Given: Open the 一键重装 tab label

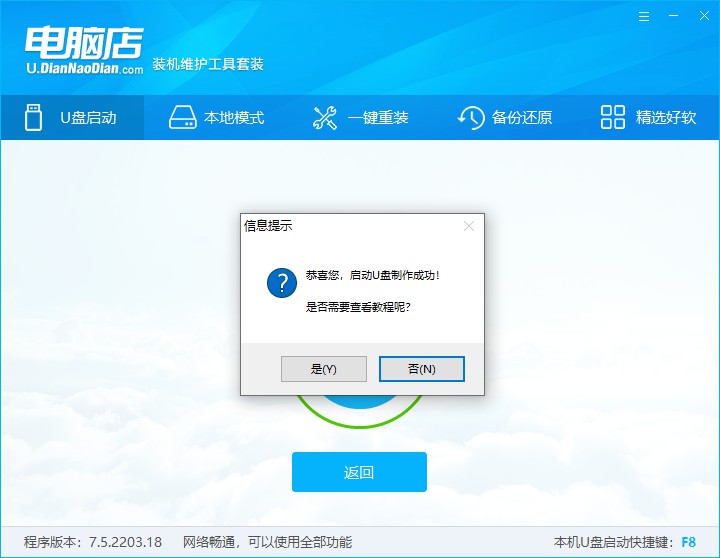Looking at the screenshot, I should pyautogui.click(x=378, y=118).
